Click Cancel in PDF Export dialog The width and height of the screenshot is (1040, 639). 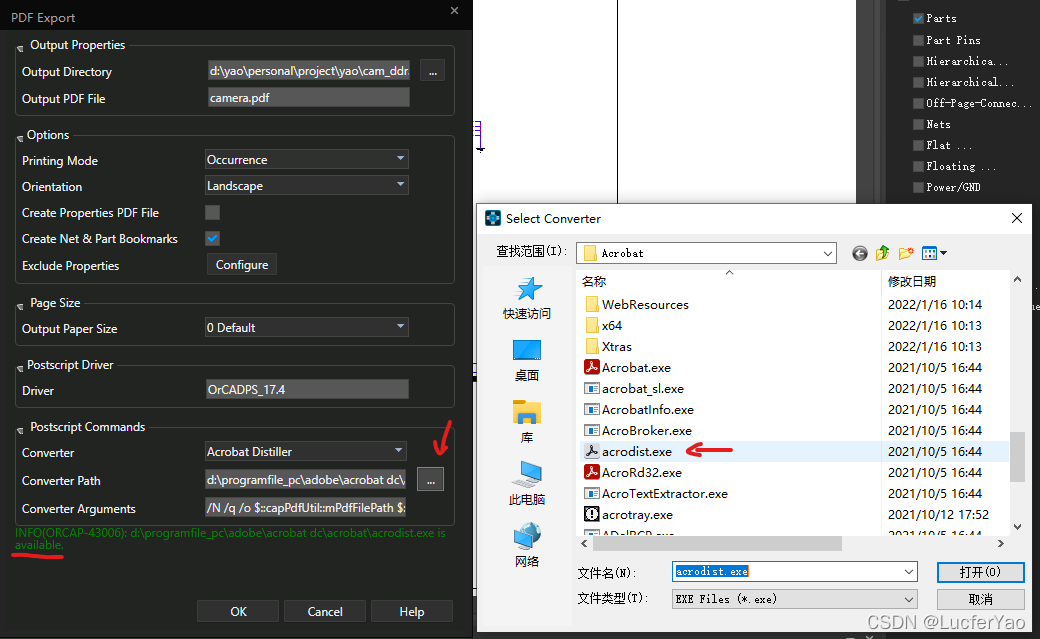click(325, 611)
